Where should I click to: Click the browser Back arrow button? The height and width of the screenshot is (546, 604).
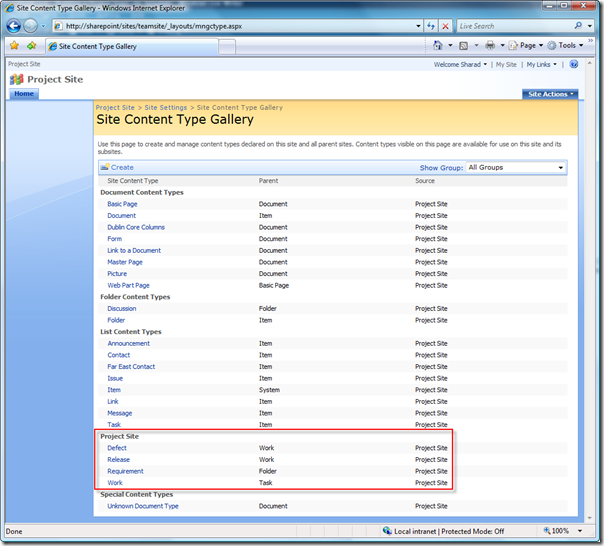click(14, 26)
